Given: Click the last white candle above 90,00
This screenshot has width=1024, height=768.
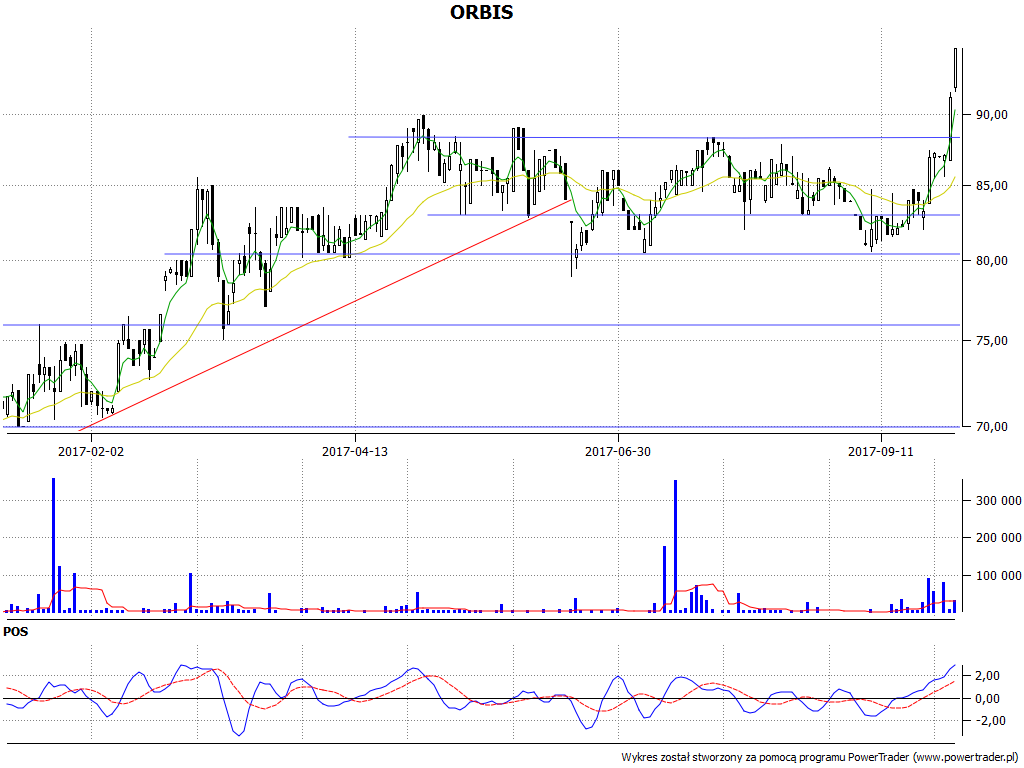Looking at the screenshot, I should 955,69.
